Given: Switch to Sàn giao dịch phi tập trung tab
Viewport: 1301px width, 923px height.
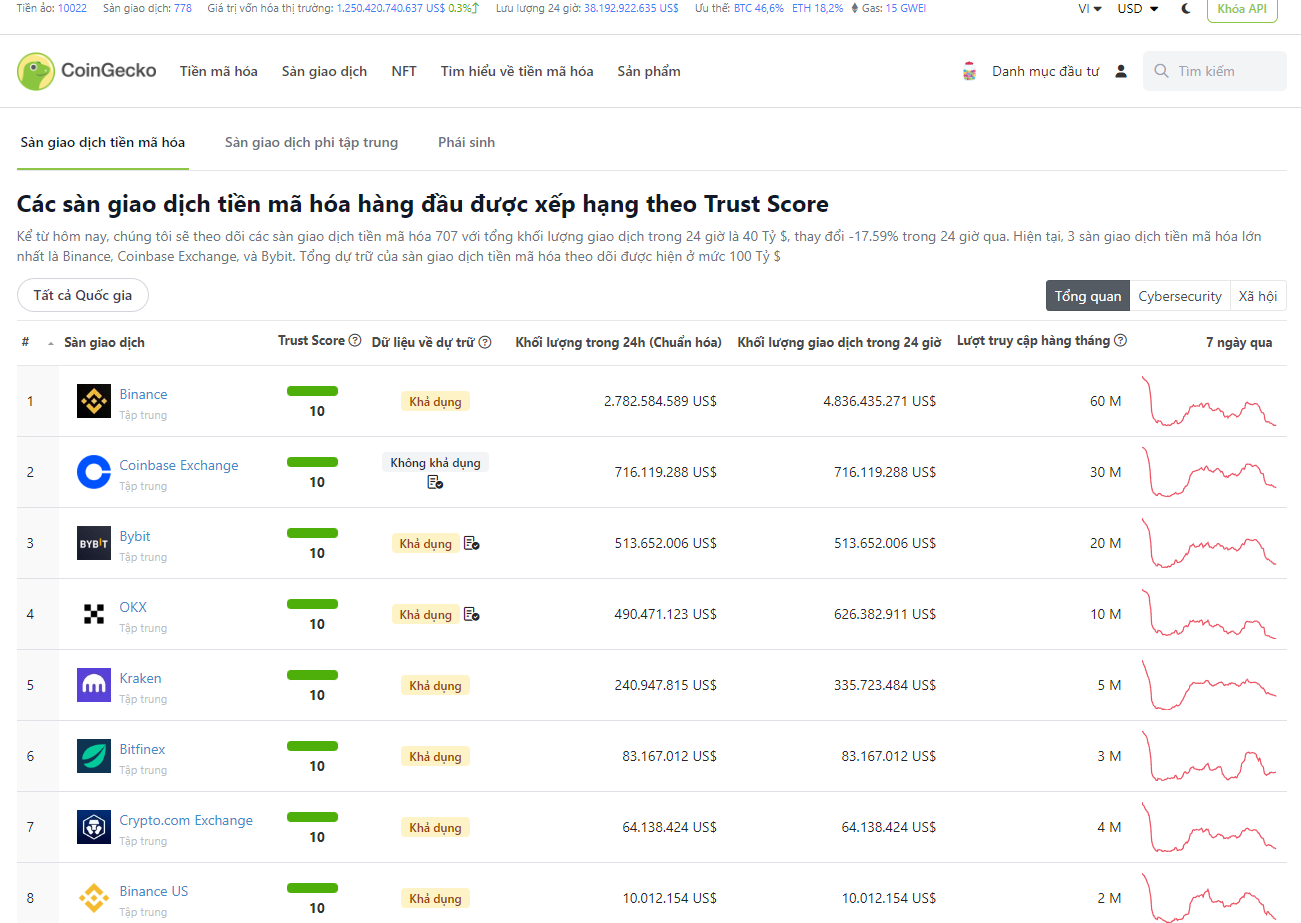Looking at the screenshot, I should pyautogui.click(x=311, y=142).
